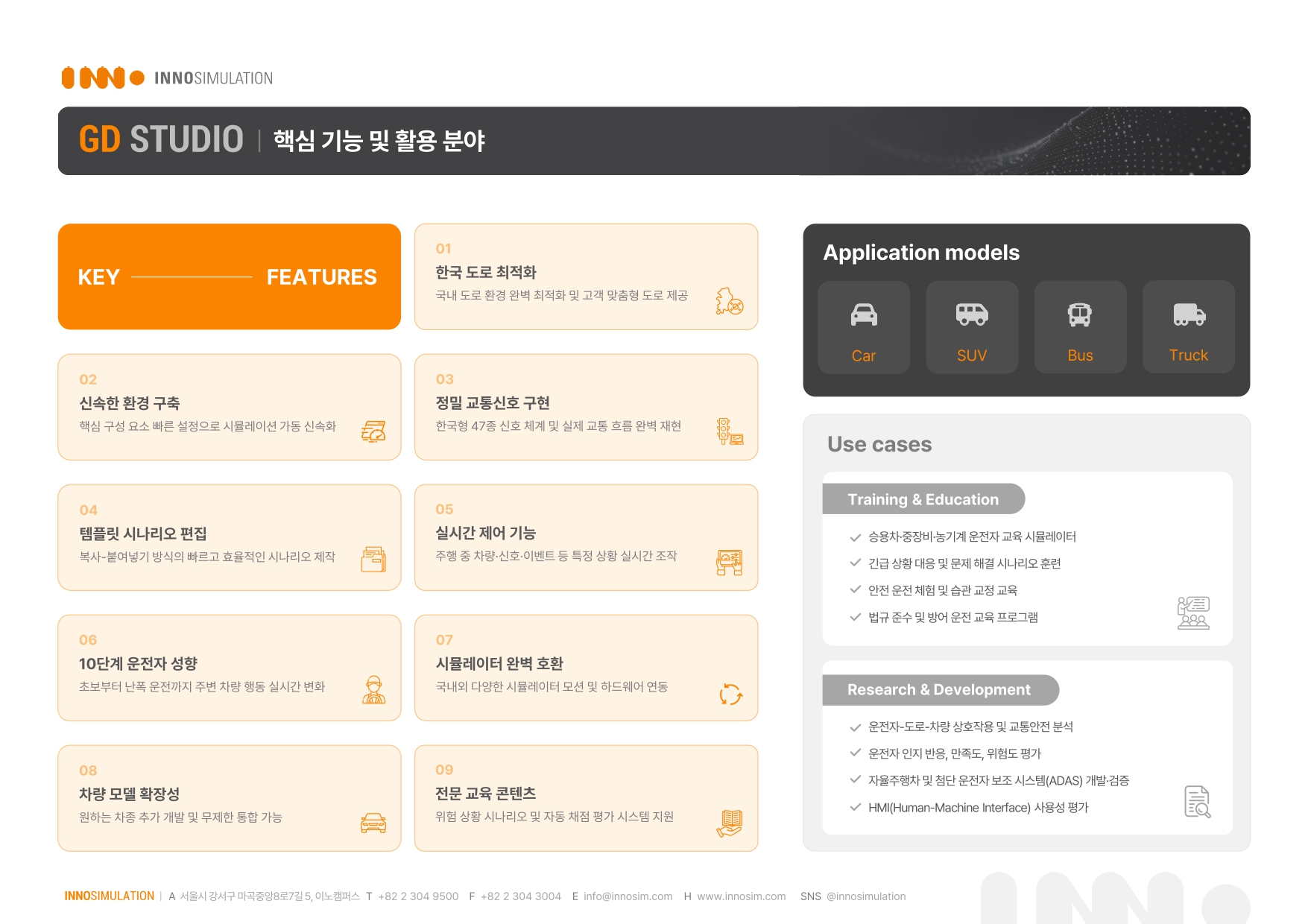Click the Truck model icon

pyautogui.click(x=1189, y=314)
